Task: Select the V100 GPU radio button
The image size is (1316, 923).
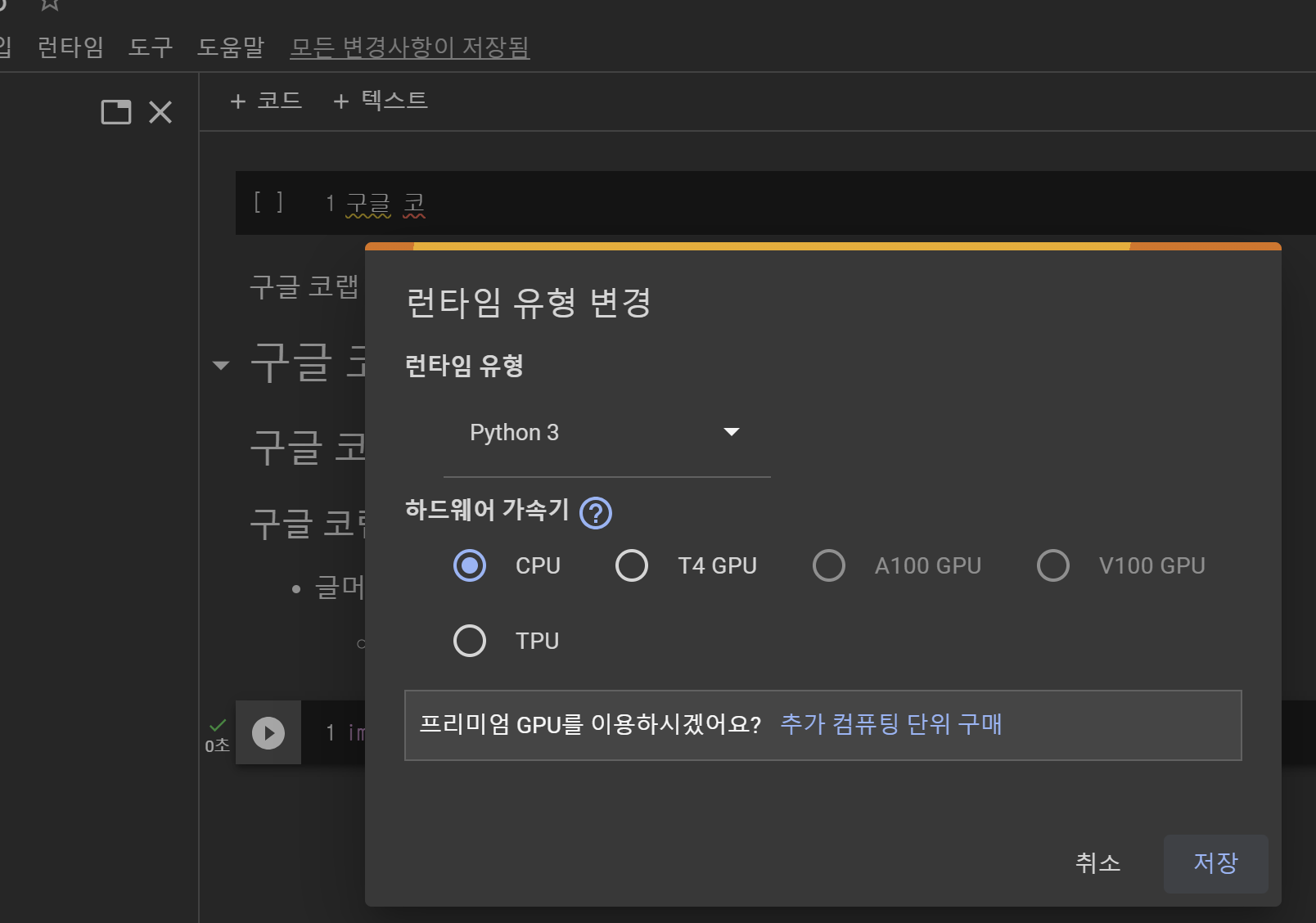Action: [x=1053, y=565]
